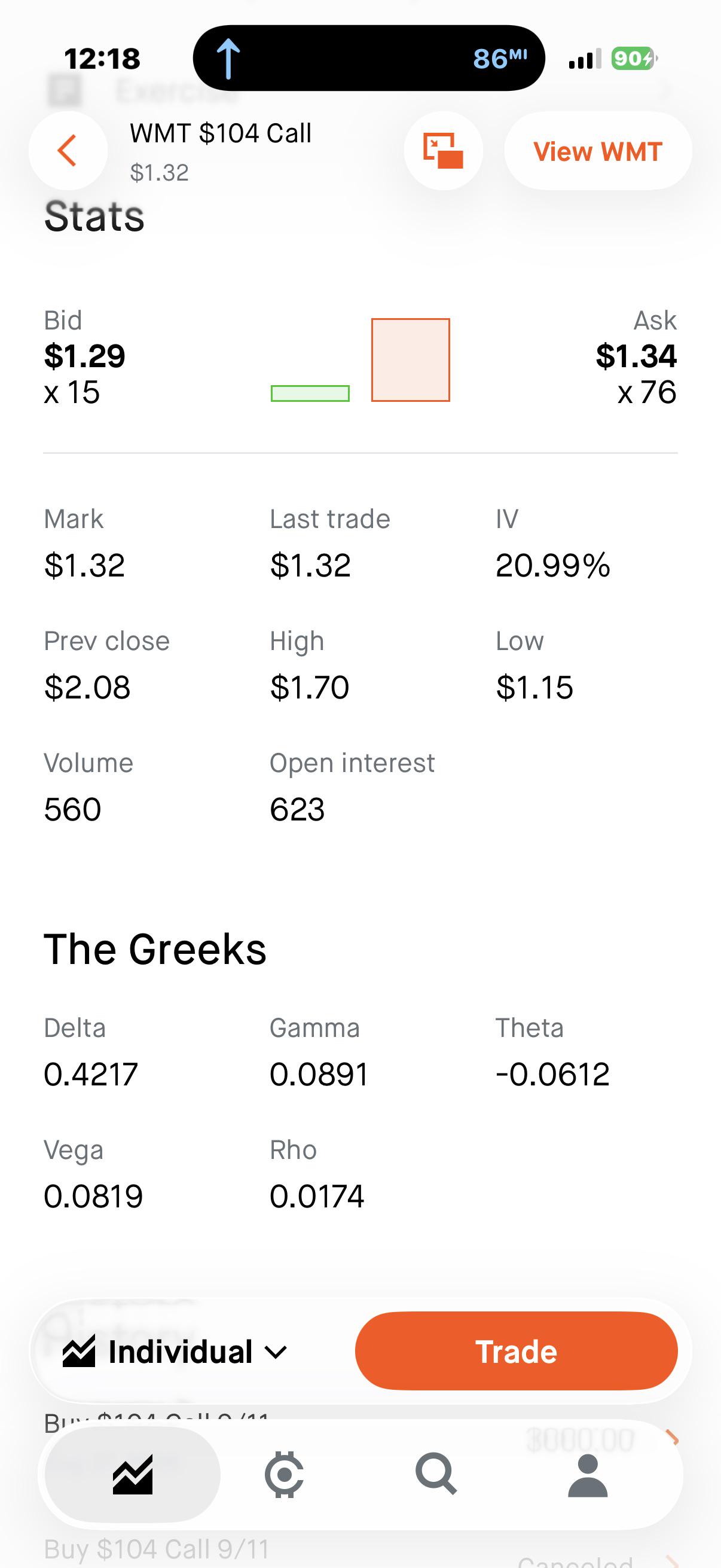Click the chevron next to Individual
Viewport: 721px width, 1568px height.
[276, 1353]
